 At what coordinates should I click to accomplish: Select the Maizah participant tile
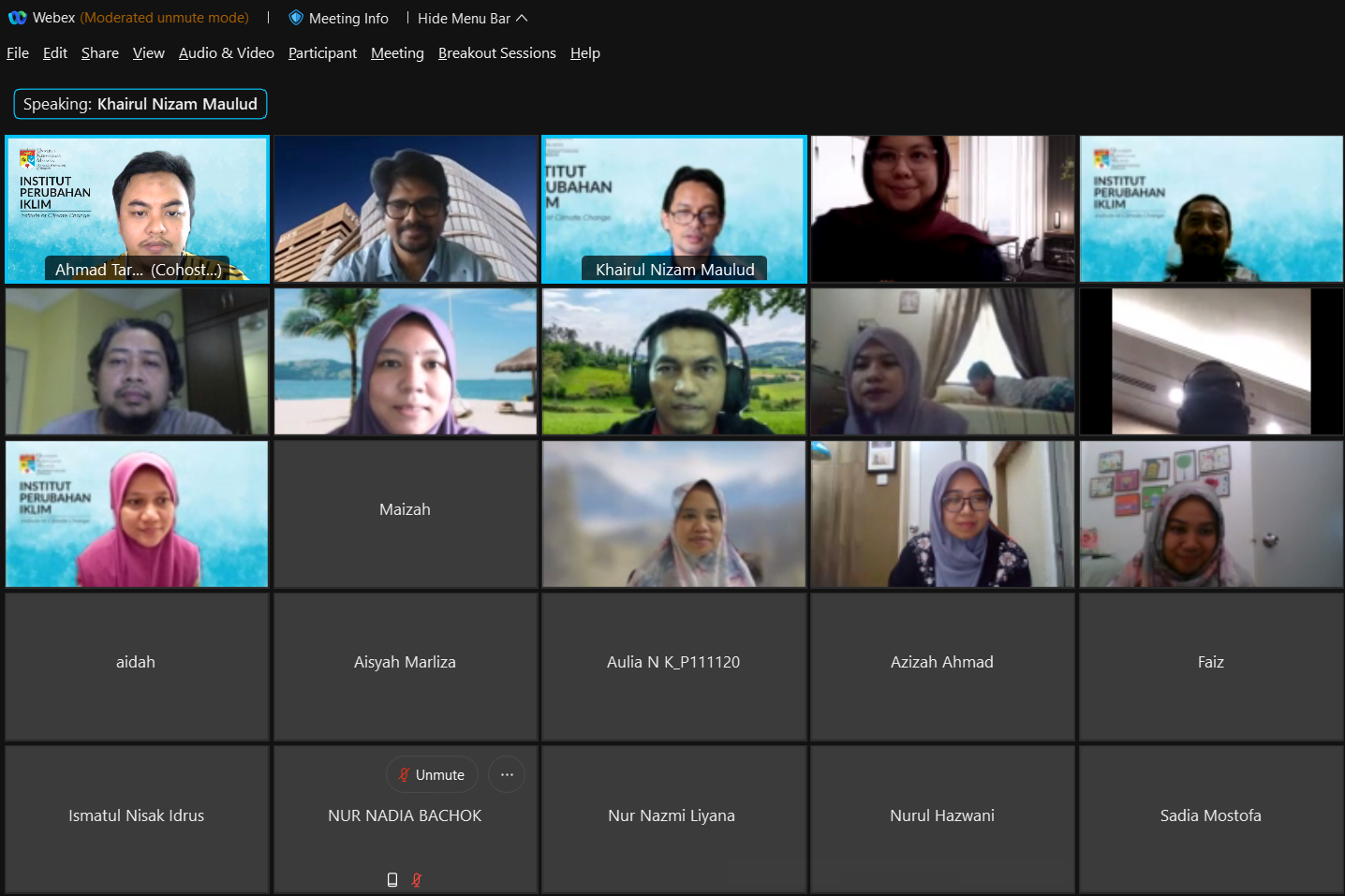(x=405, y=514)
